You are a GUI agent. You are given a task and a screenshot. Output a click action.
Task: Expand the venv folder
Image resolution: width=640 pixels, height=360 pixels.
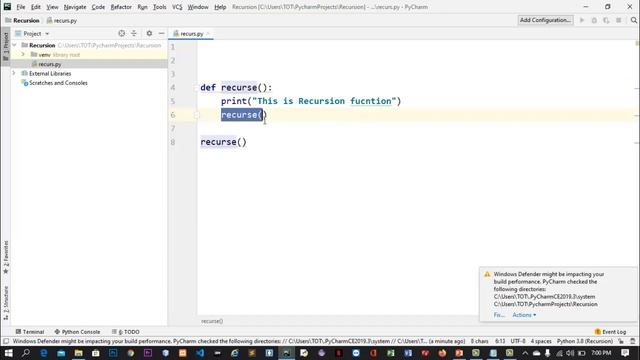click(23, 54)
